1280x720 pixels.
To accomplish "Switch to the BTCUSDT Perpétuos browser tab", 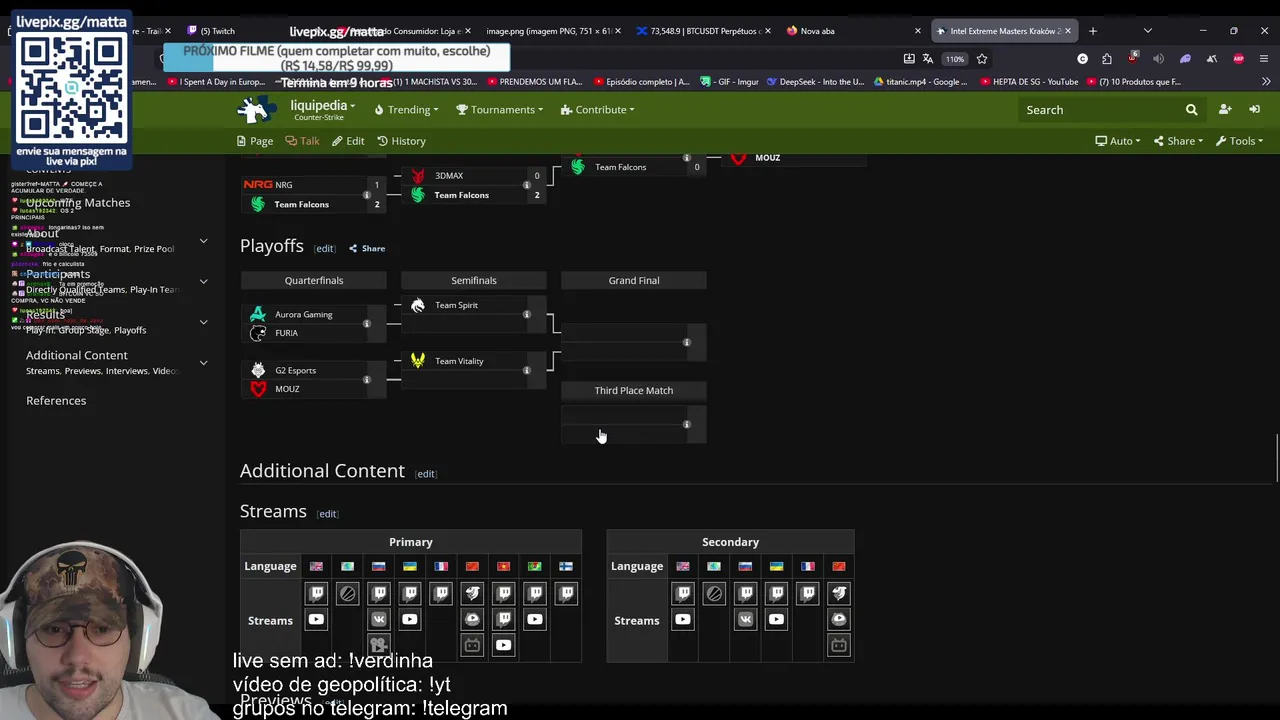I will (x=704, y=31).
